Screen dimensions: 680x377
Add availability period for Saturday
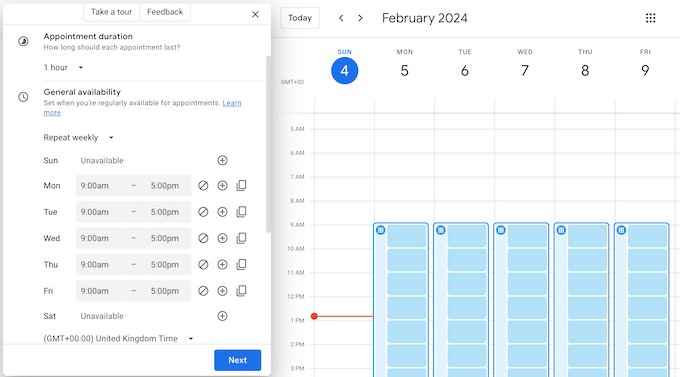pyautogui.click(x=222, y=316)
